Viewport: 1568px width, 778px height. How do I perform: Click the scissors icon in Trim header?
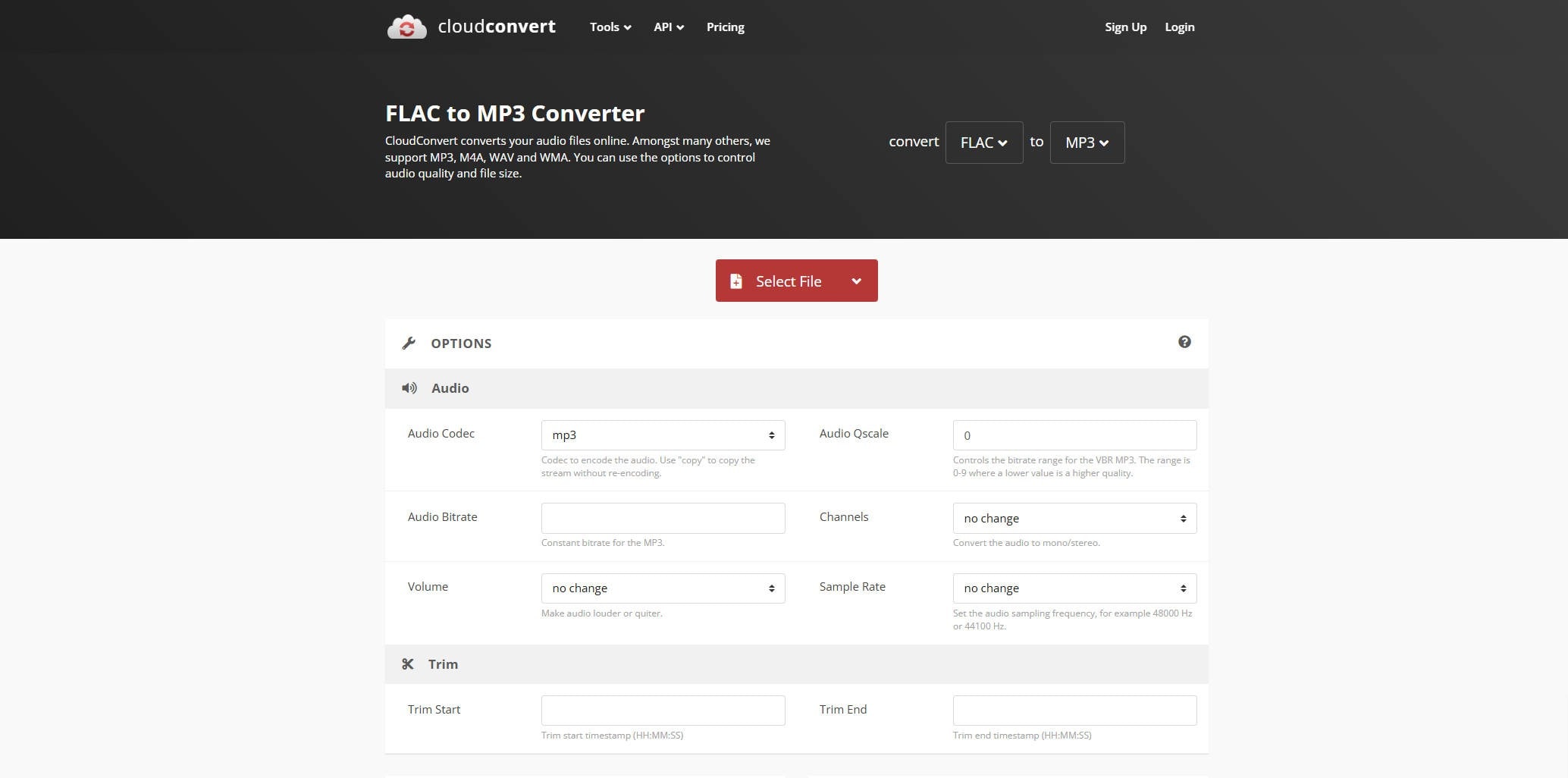pyautogui.click(x=408, y=664)
